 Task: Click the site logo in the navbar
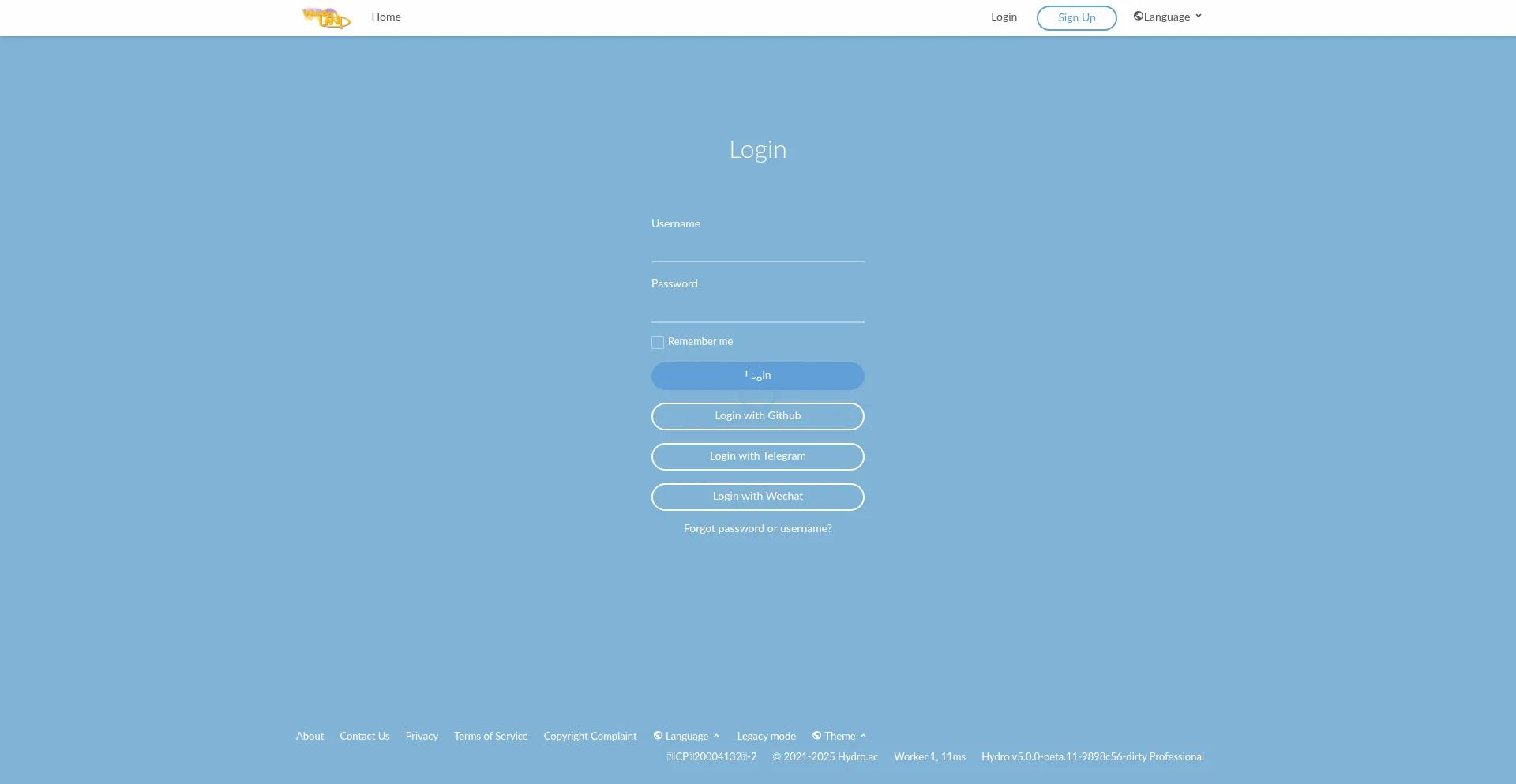[x=325, y=17]
